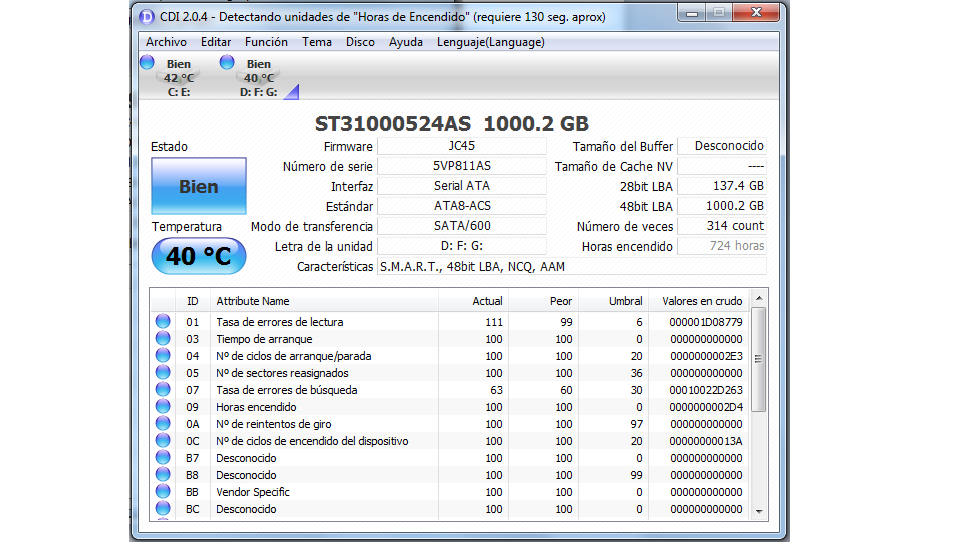The height and width of the screenshot is (544, 960).
Task: Click the Valores en crudo column header
Action: 699,301
